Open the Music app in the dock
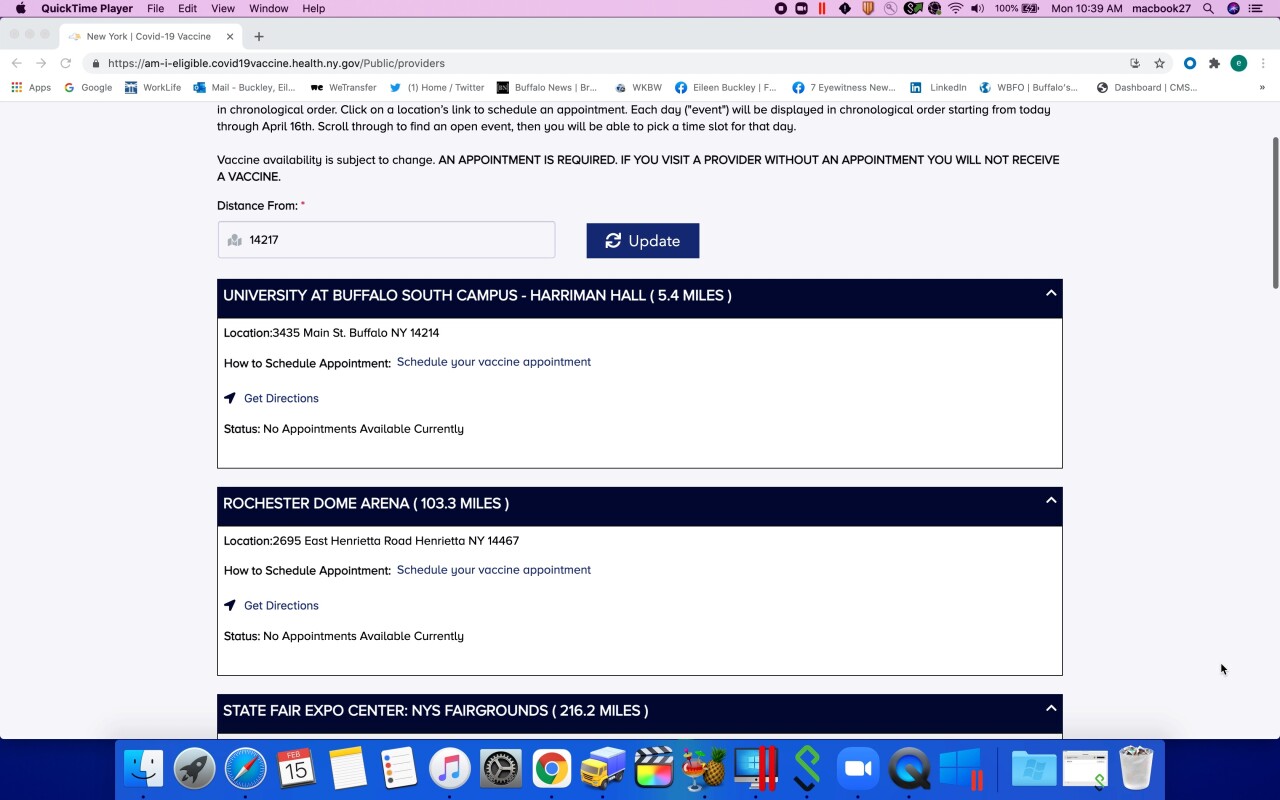Viewport: 1280px width, 800px height. click(x=450, y=769)
